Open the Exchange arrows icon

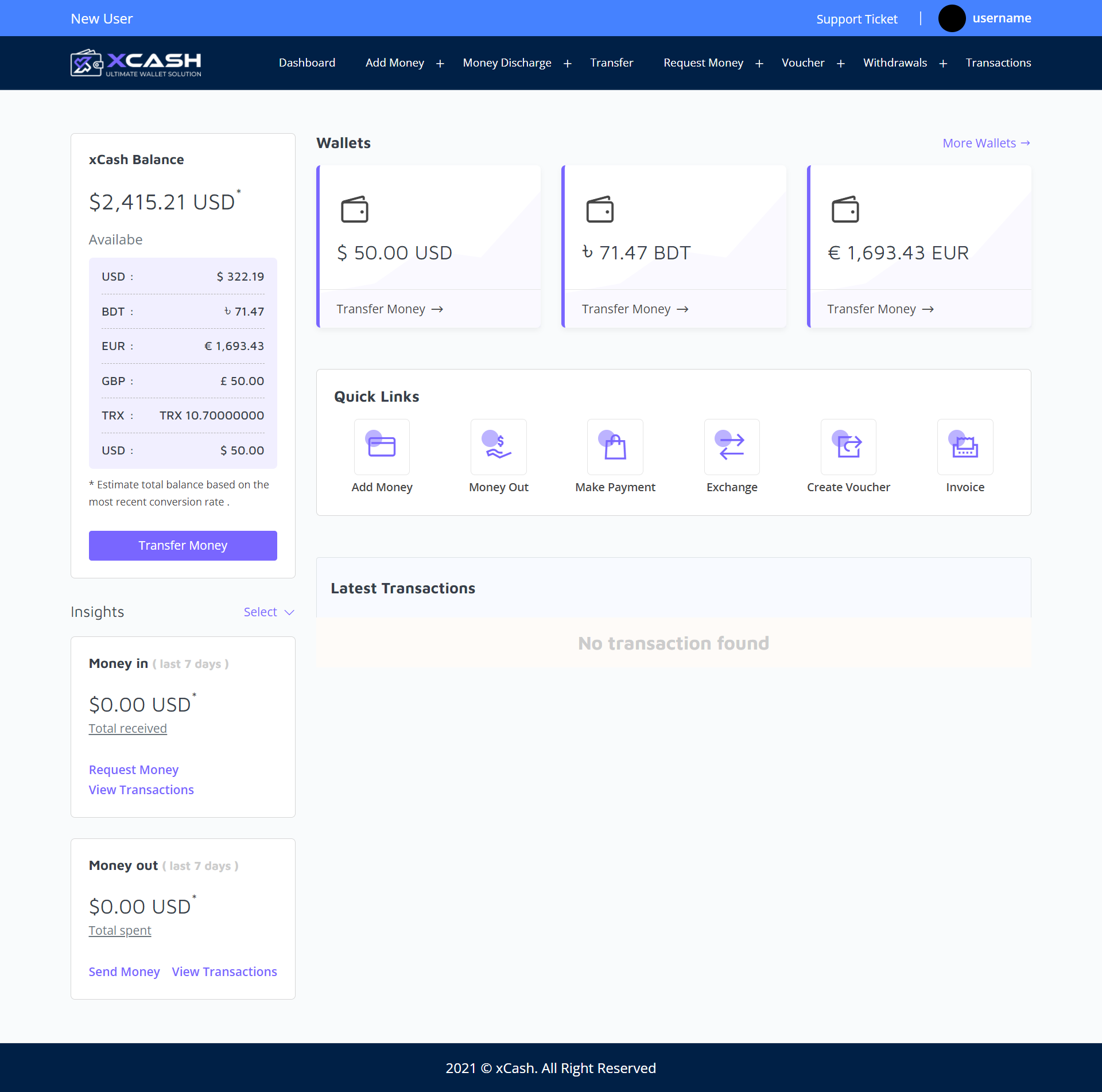pos(732,446)
